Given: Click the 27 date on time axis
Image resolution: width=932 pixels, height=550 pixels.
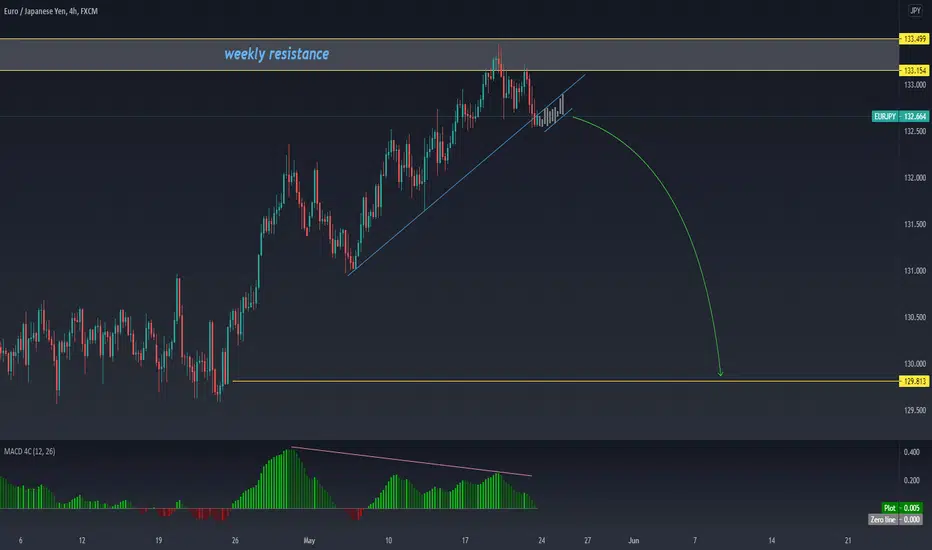Looking at the screenshot, I should [x=587, y=540].
